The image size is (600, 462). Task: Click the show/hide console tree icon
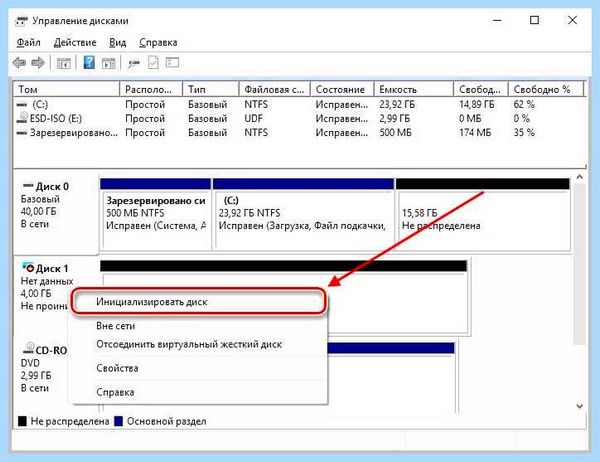point(64,63)
